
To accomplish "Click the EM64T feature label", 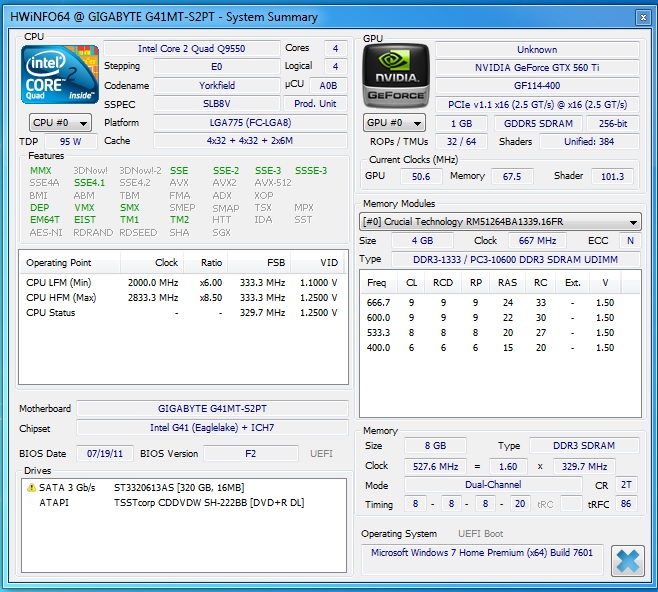I will click(x=45, y=220).
